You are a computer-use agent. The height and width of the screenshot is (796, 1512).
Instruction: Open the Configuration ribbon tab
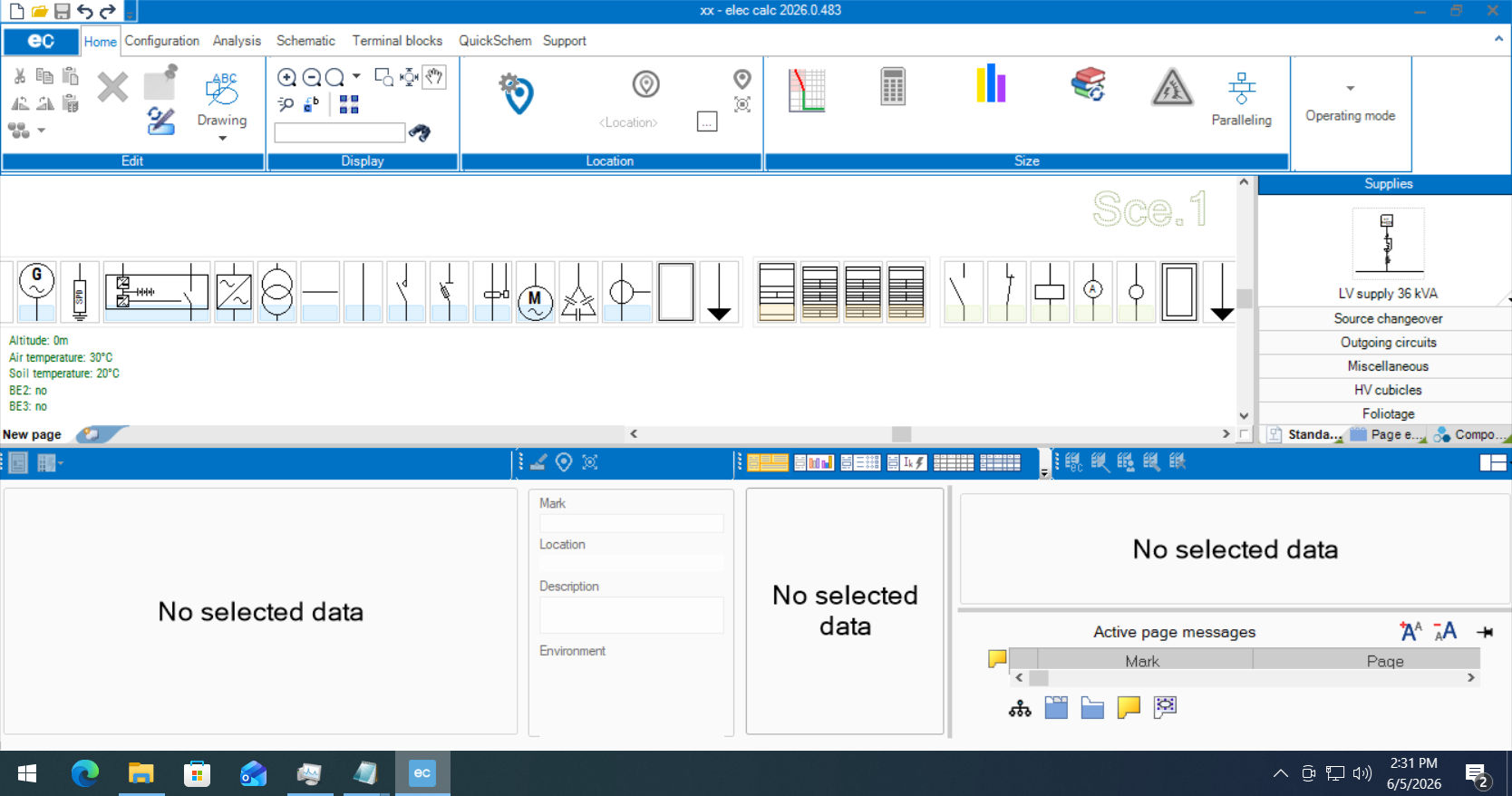tap(162, 41)
